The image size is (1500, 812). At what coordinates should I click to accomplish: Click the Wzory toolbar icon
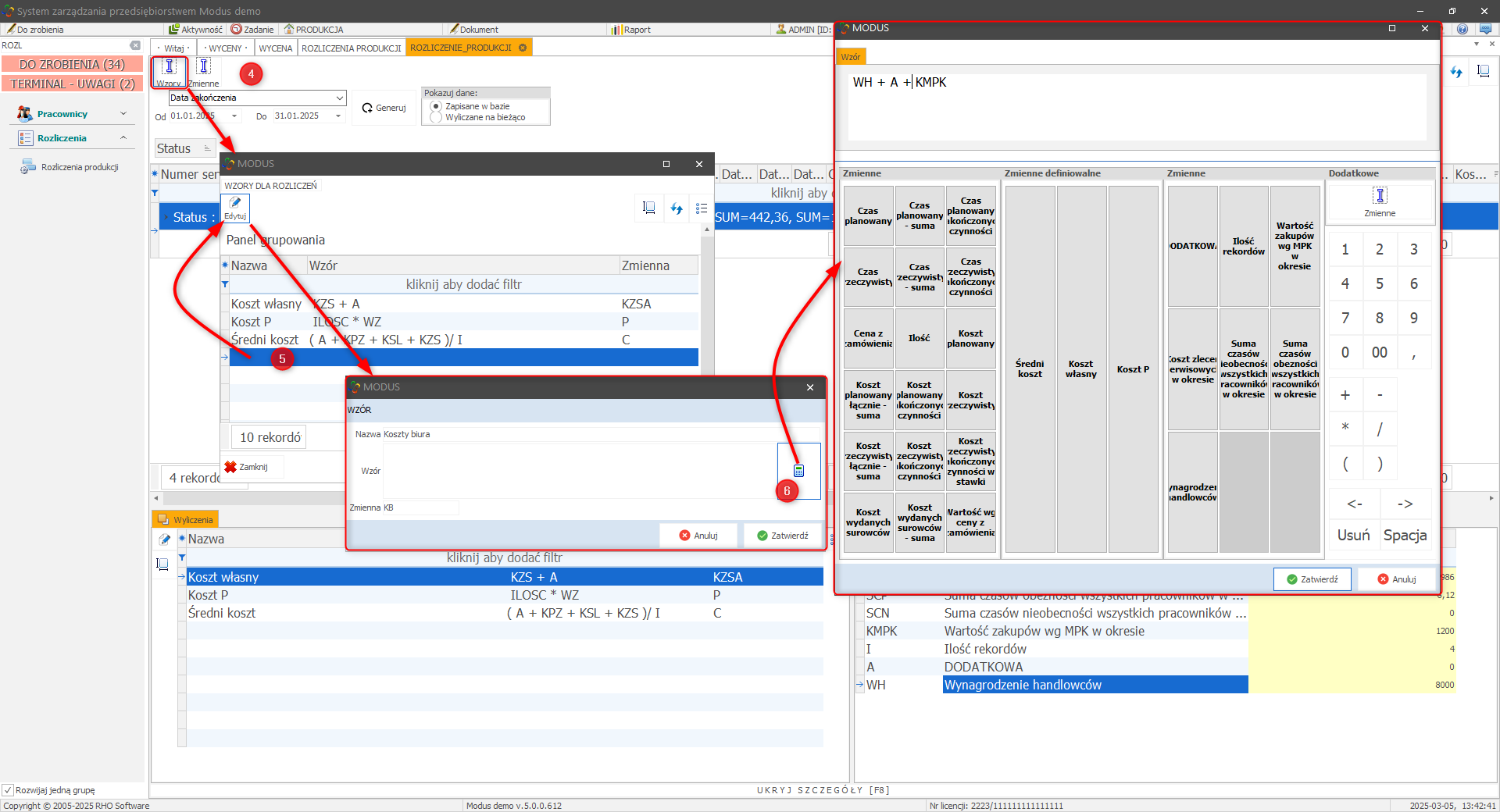click(169, 69)
